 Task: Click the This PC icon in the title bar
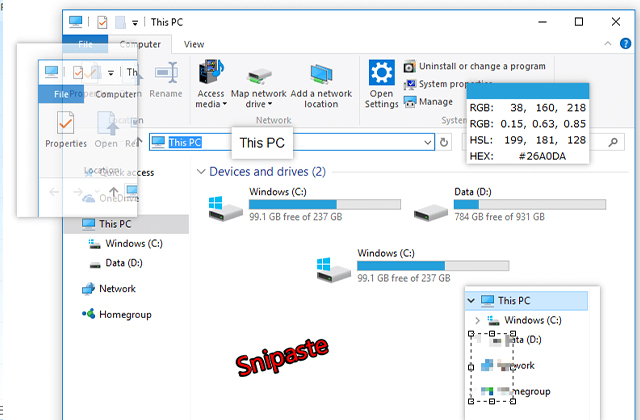click(x=76, y=22)
